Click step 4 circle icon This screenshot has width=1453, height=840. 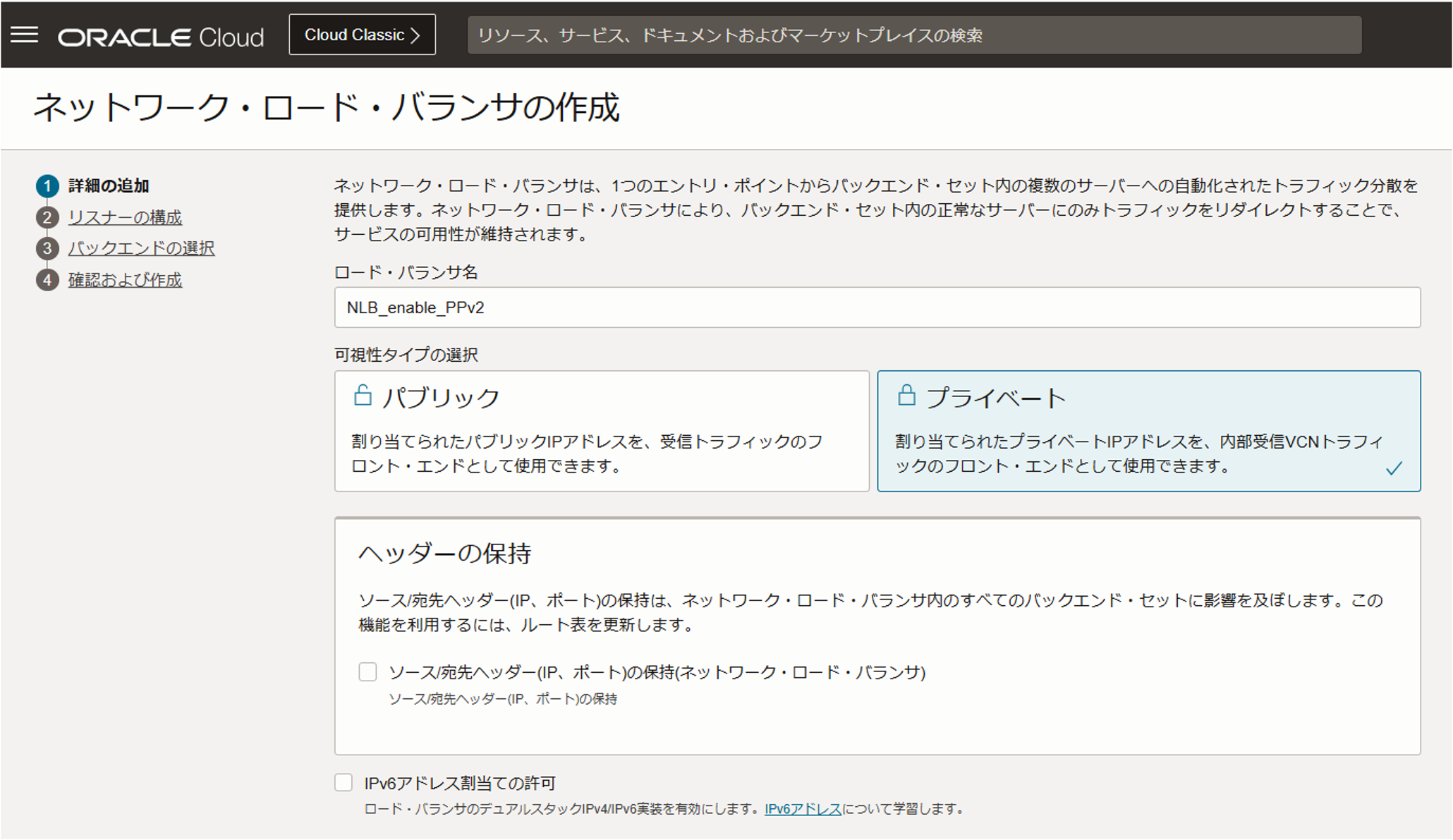tap(47, 279)
